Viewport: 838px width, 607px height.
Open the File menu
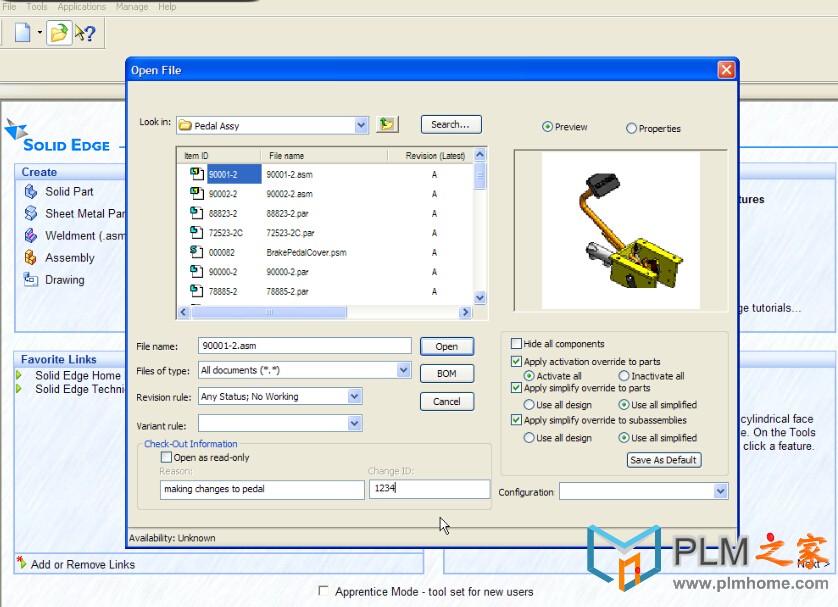coord(10,6)
